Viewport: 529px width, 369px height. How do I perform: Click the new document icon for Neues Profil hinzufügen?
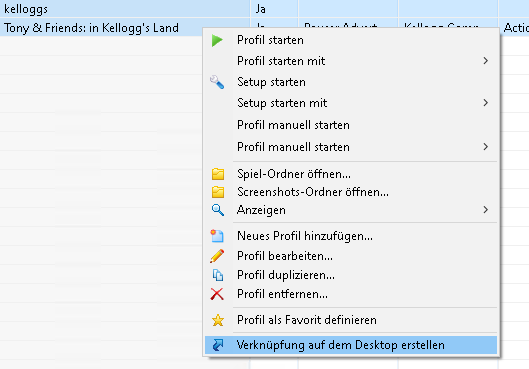point(217,236)
